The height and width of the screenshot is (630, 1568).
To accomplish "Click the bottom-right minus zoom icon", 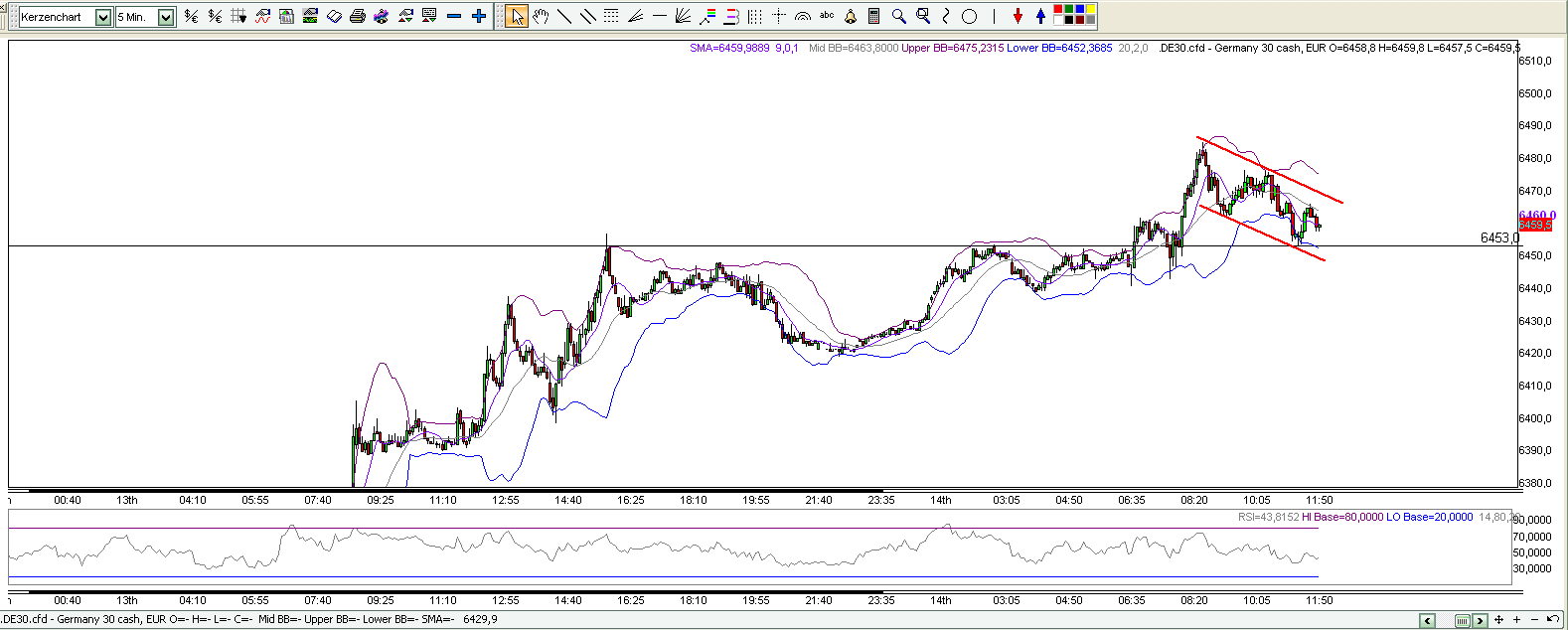I will [1534, 620].
